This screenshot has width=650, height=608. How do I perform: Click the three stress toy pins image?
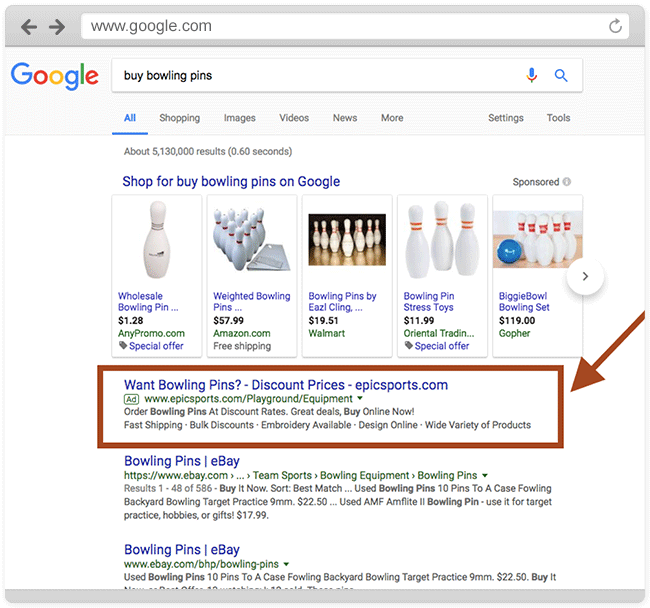pos(442,240)
